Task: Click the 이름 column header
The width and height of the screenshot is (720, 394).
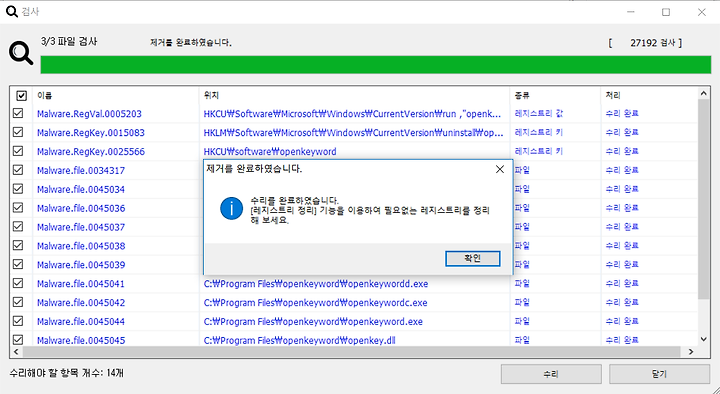Action: 116,96
